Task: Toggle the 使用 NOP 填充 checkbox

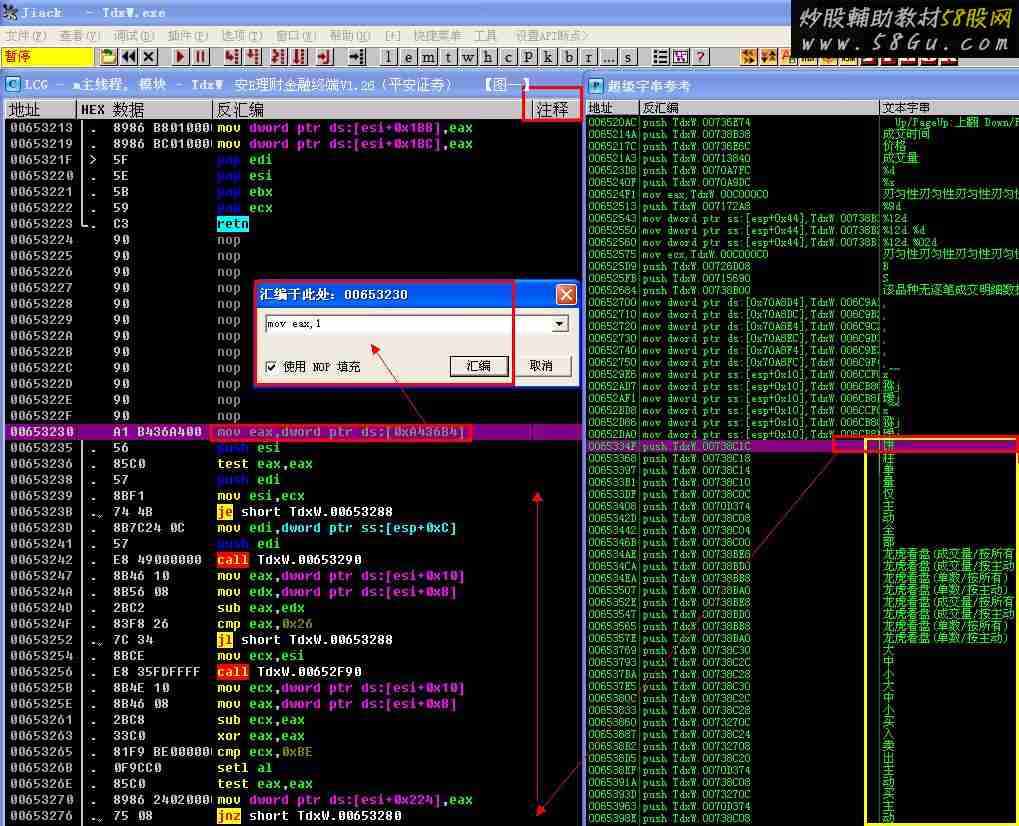Action: click(x=271, y=367)
